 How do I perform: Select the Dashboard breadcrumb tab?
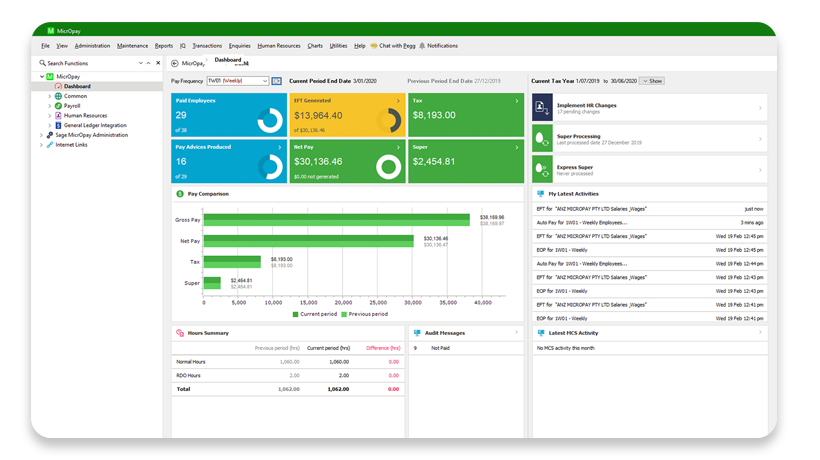coord(228,60)
